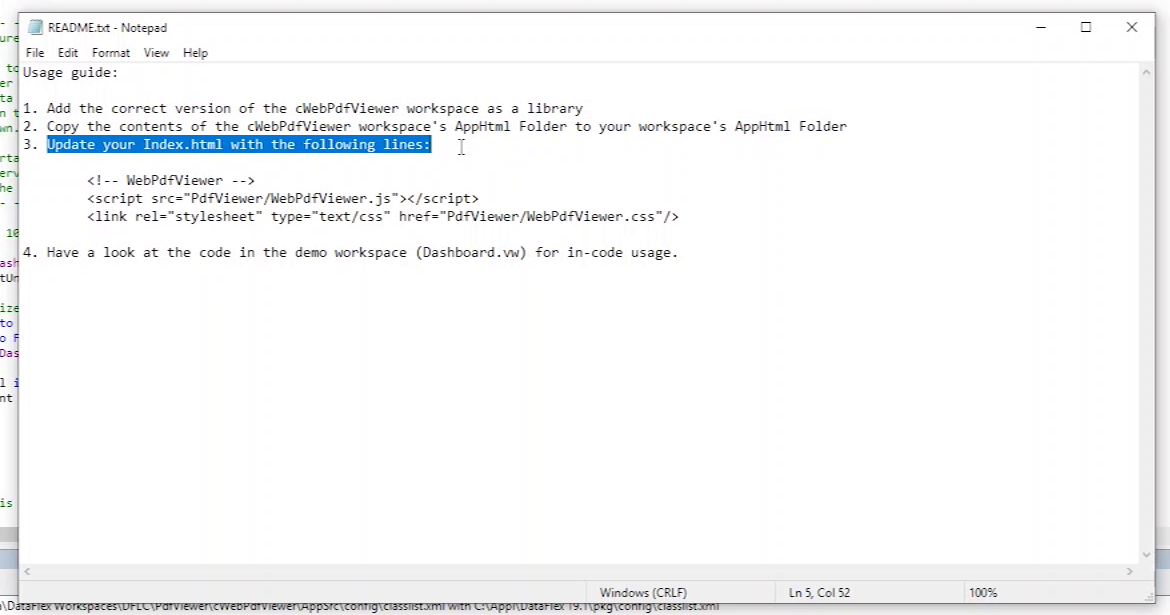Viewport: 1170px width, 615px height.
Task: Place cursor in the 'Usage guide:' line
Action: (71, 73)
